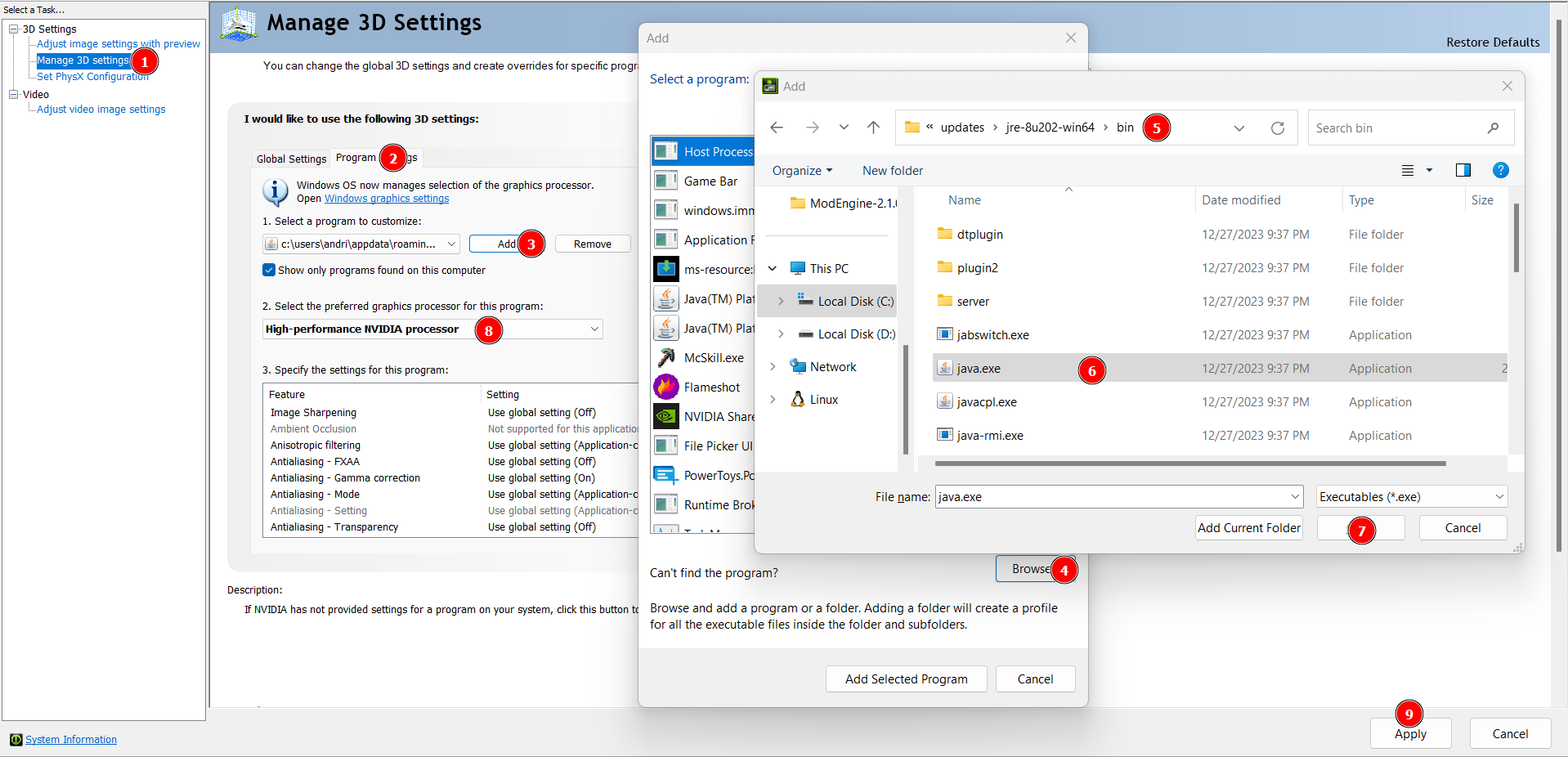Viewport: 1568px width, 757px height.
Task: Open Manage 3D settings task
Action: pyautogui.click(x=83, y=60)
